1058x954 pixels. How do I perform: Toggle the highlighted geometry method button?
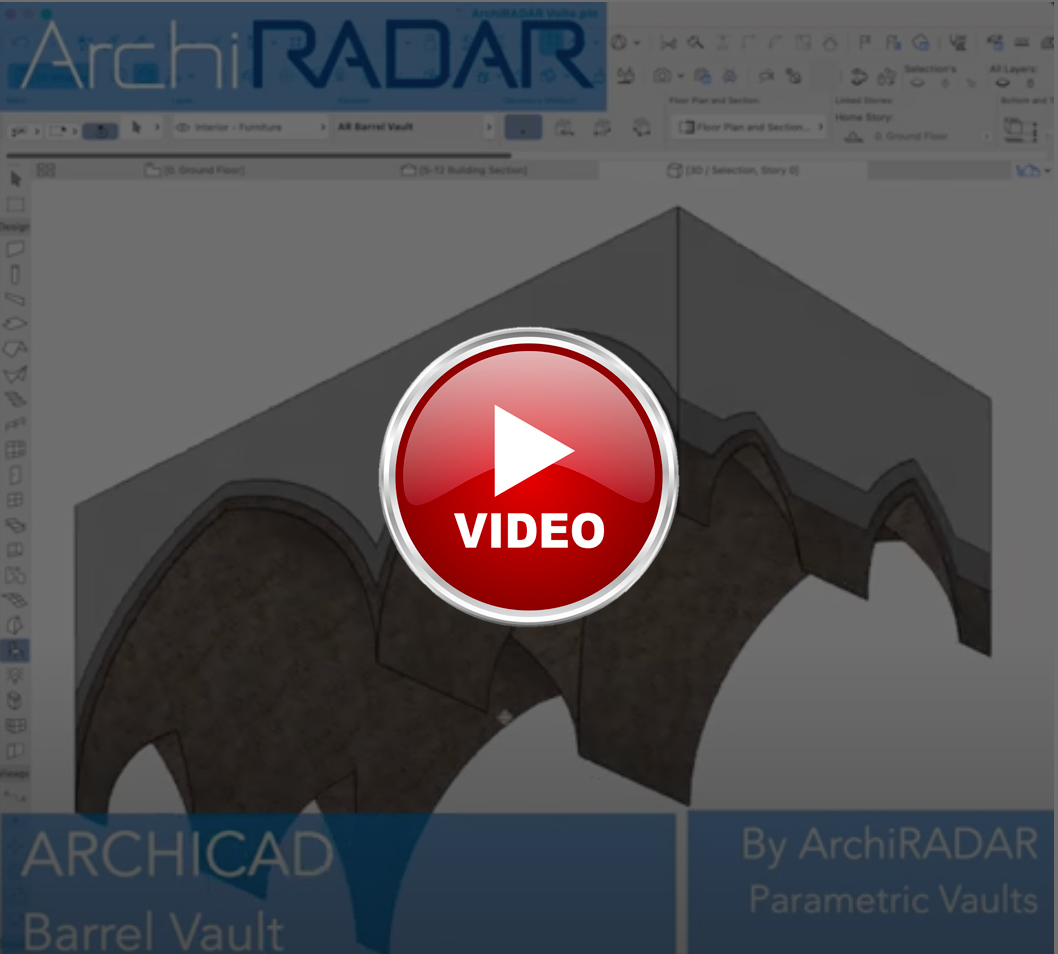(523, 128)
